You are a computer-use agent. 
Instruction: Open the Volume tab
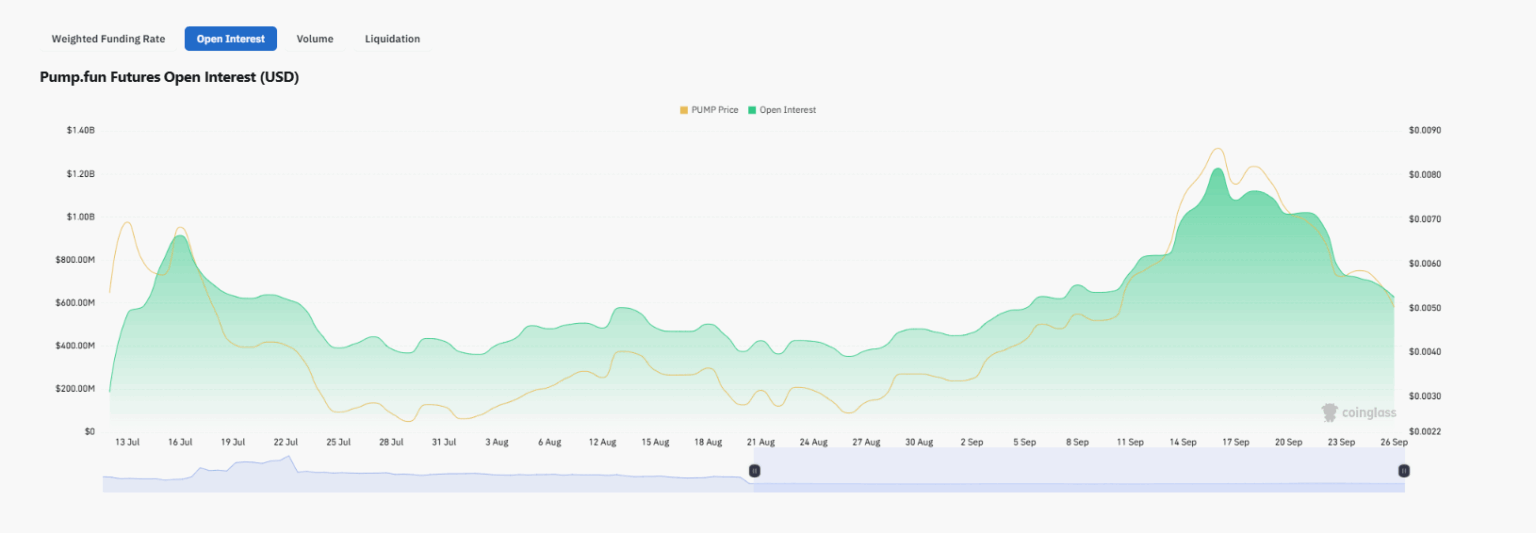(x=315, y=39)
